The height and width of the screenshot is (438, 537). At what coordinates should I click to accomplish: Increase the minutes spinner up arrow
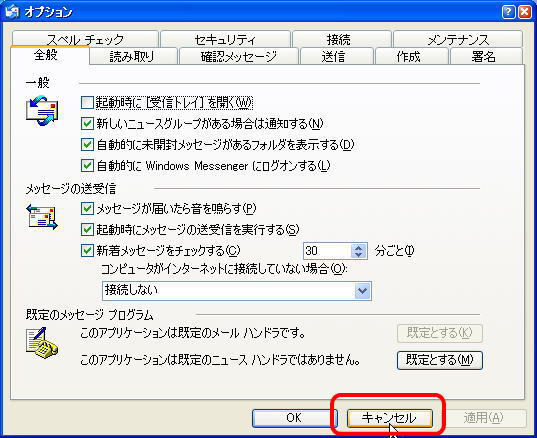[x=359, y=247]
